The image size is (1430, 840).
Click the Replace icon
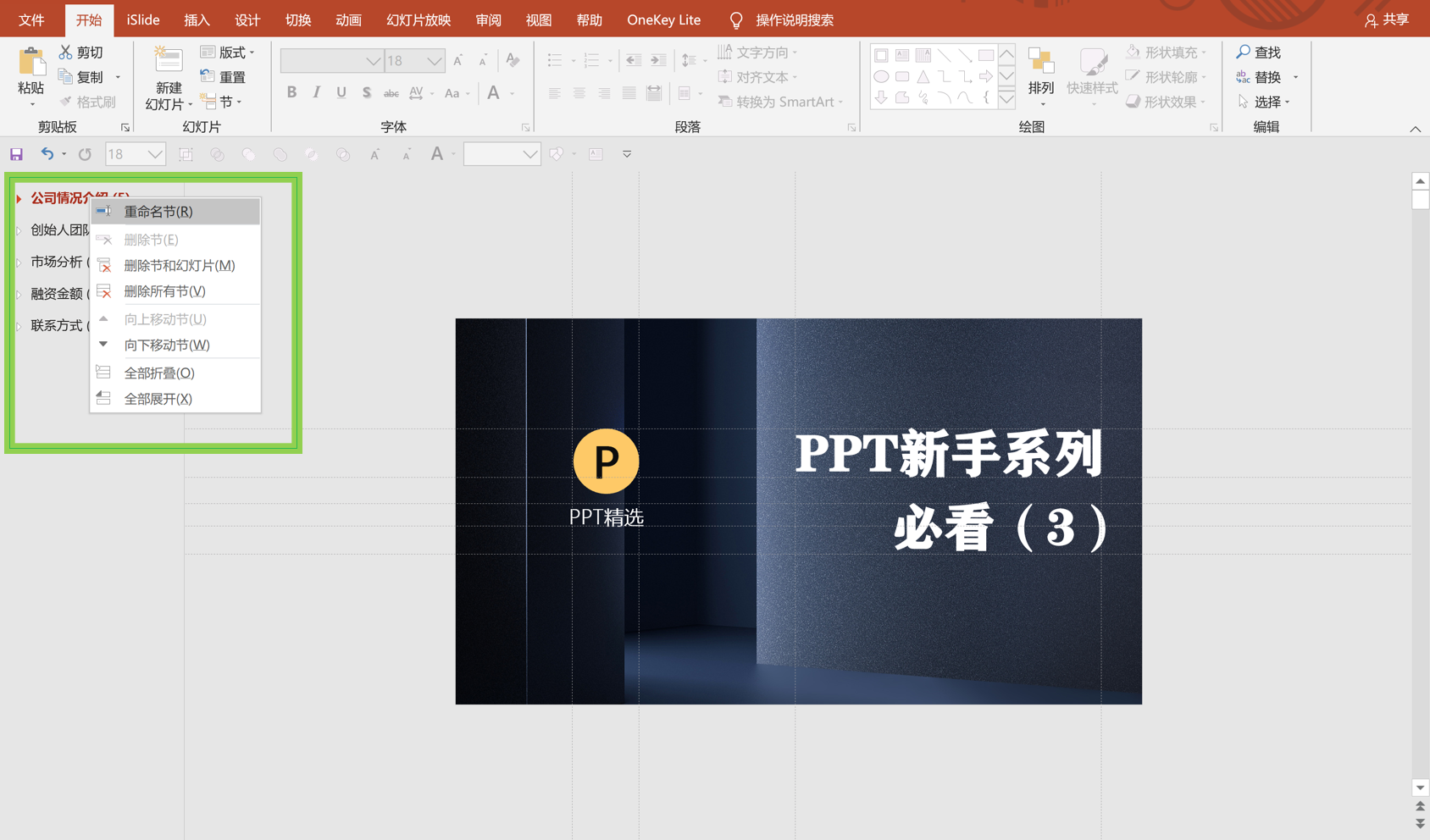coord(1243,77)
